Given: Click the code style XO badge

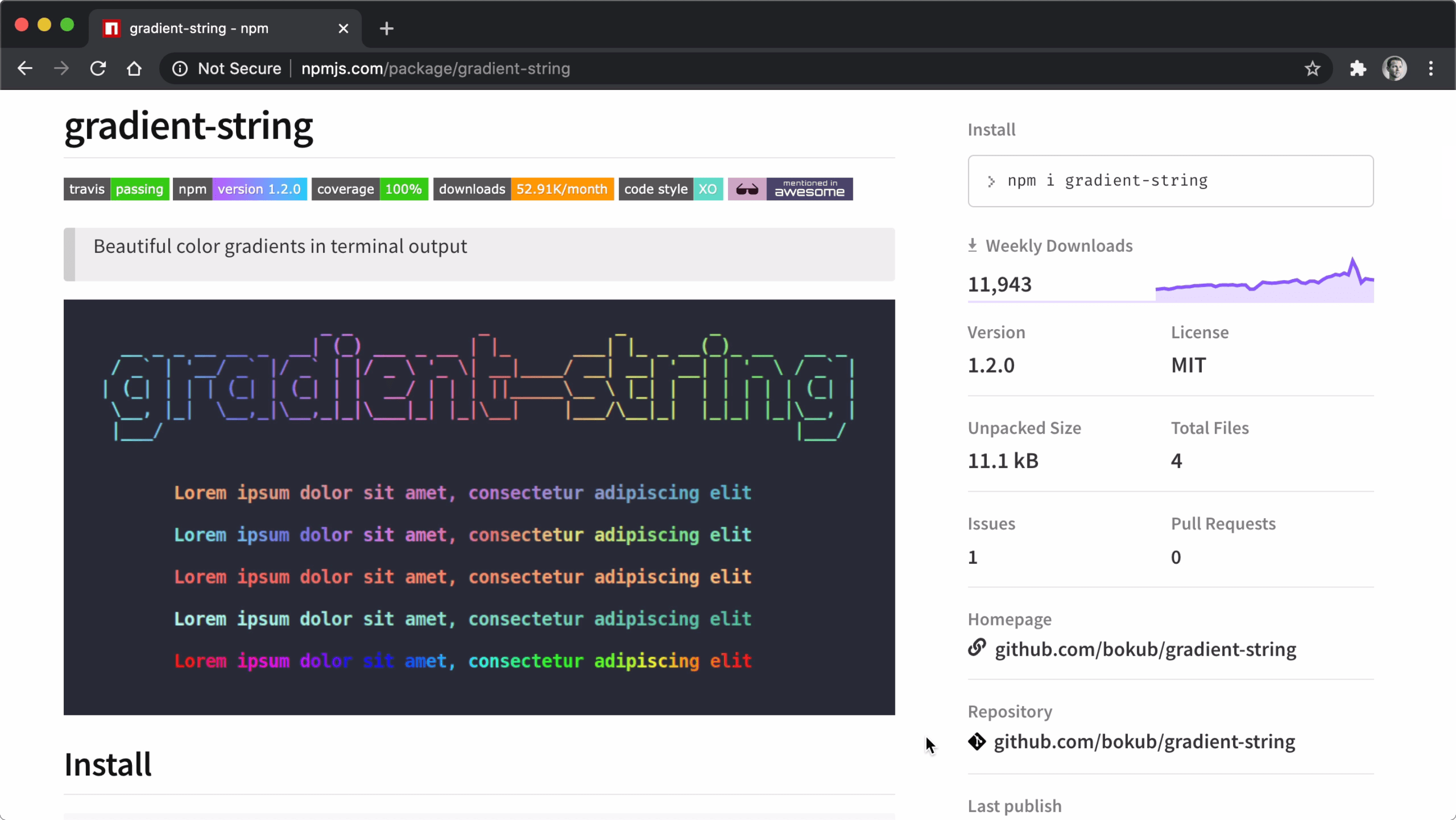Looking at the screenshot, I should (x=670, y=189).
